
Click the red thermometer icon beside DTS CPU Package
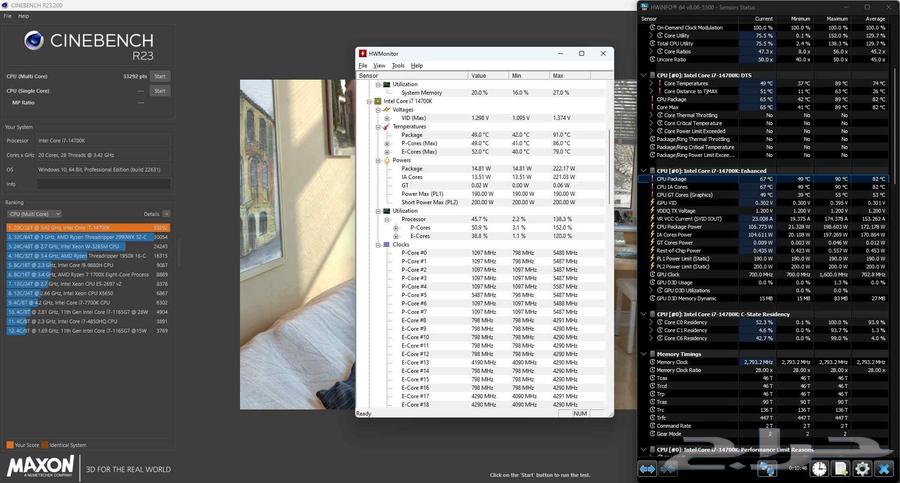click(652, 99)
